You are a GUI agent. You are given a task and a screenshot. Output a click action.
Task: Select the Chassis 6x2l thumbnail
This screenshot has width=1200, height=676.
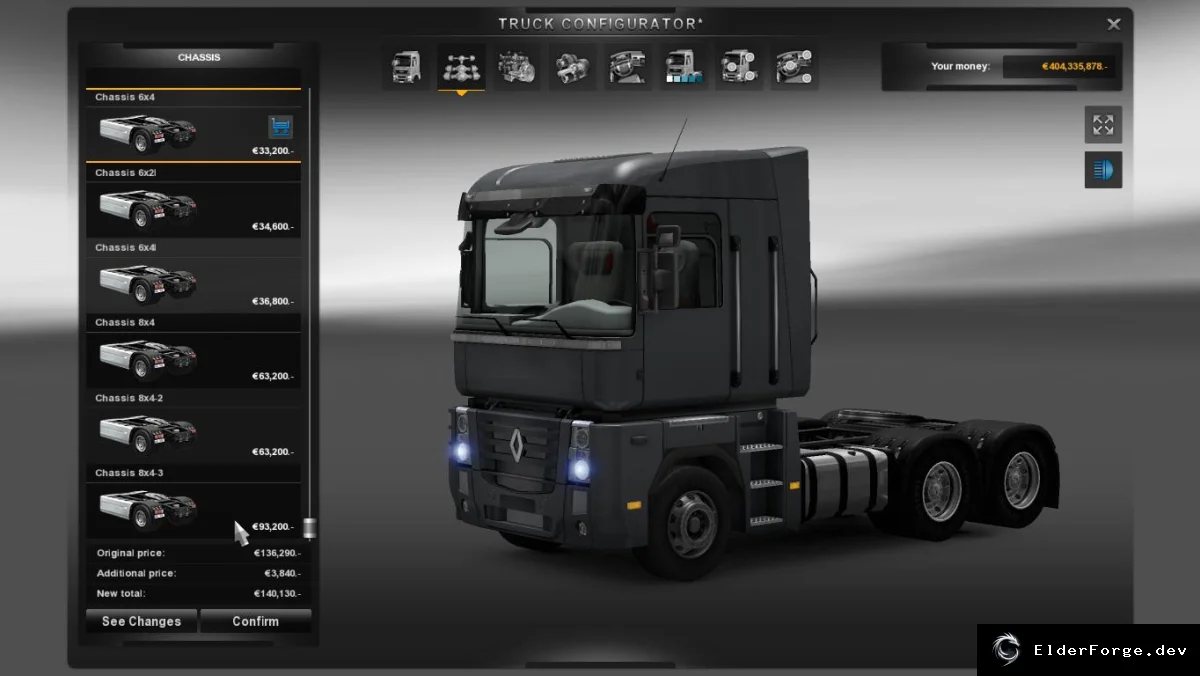(x=148, y=208)
